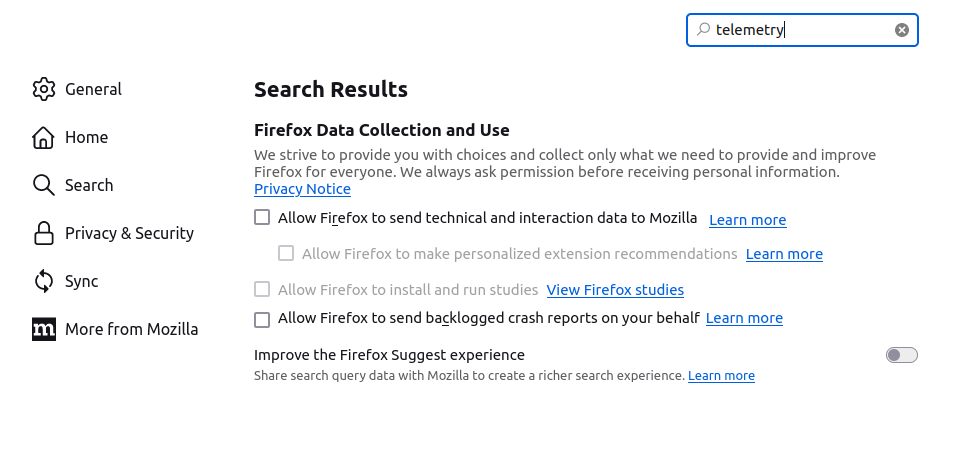Click the Home house icon
Screen dimensions: 959x474
tap(43, 137)
